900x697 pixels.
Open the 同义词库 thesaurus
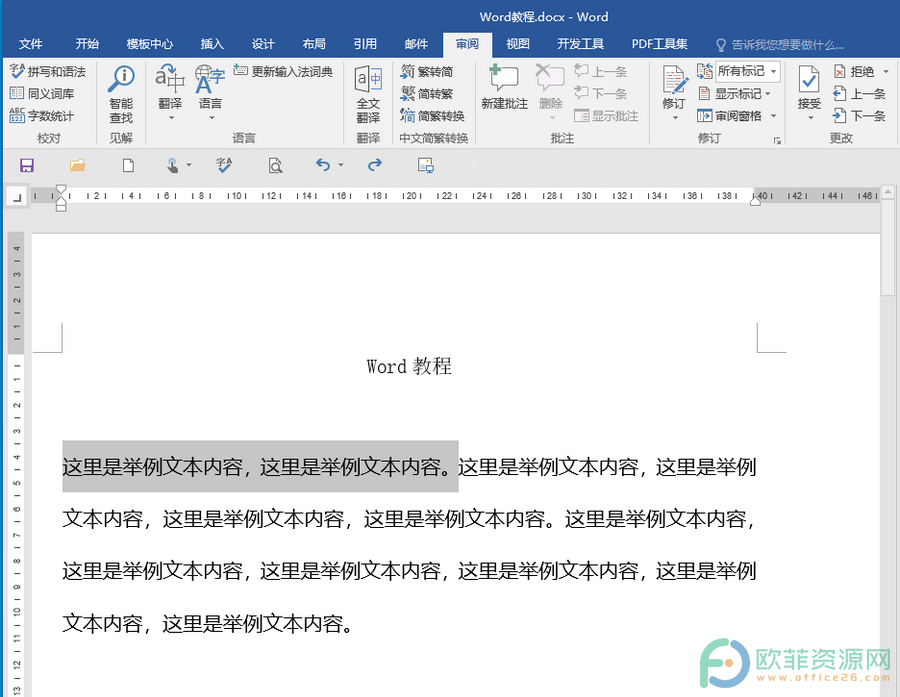[x=42, y=94]
